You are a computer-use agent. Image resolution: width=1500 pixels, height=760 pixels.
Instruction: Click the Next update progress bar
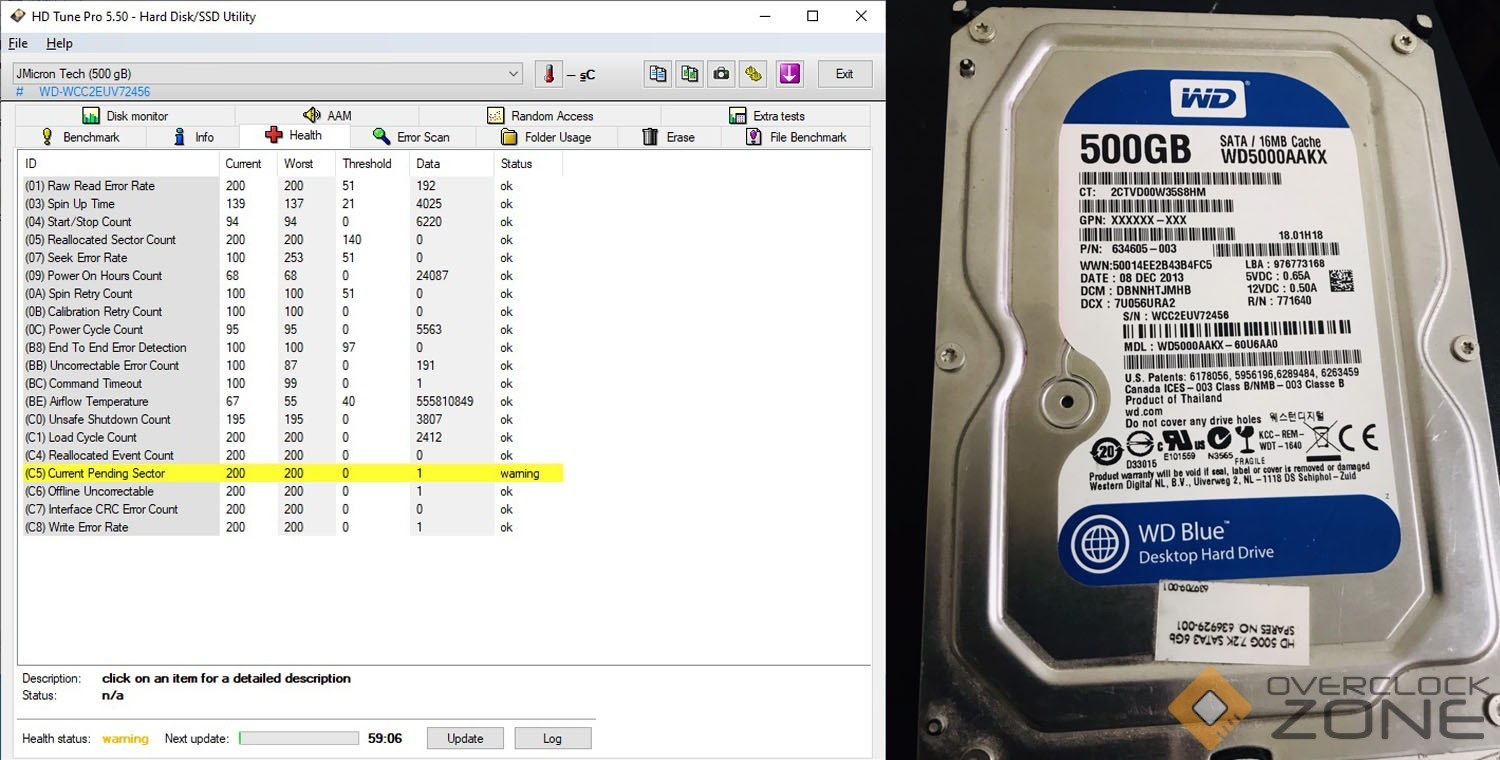click(299, 739)
